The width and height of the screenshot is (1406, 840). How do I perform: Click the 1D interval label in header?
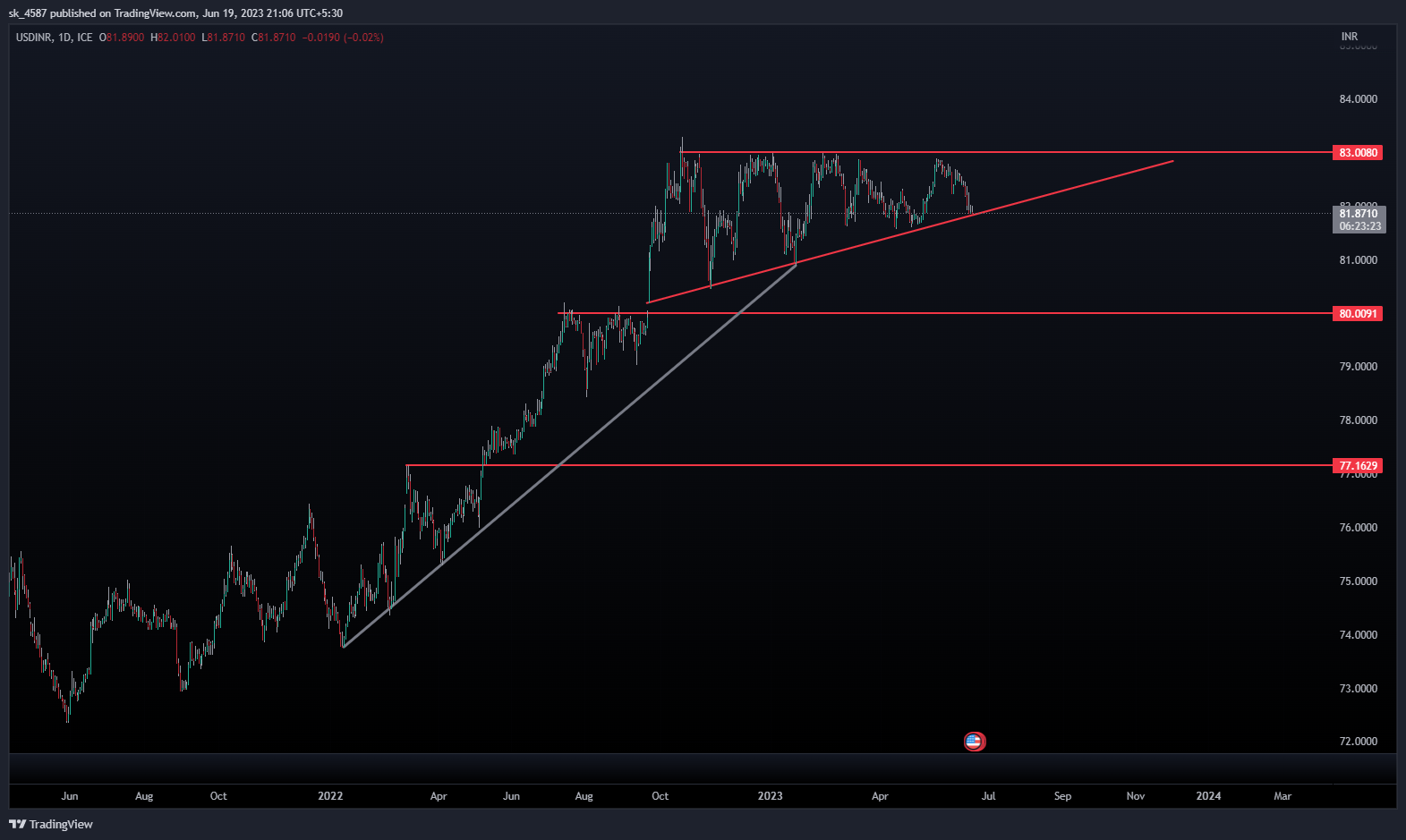pyautogui.click(x=64, y=38)
